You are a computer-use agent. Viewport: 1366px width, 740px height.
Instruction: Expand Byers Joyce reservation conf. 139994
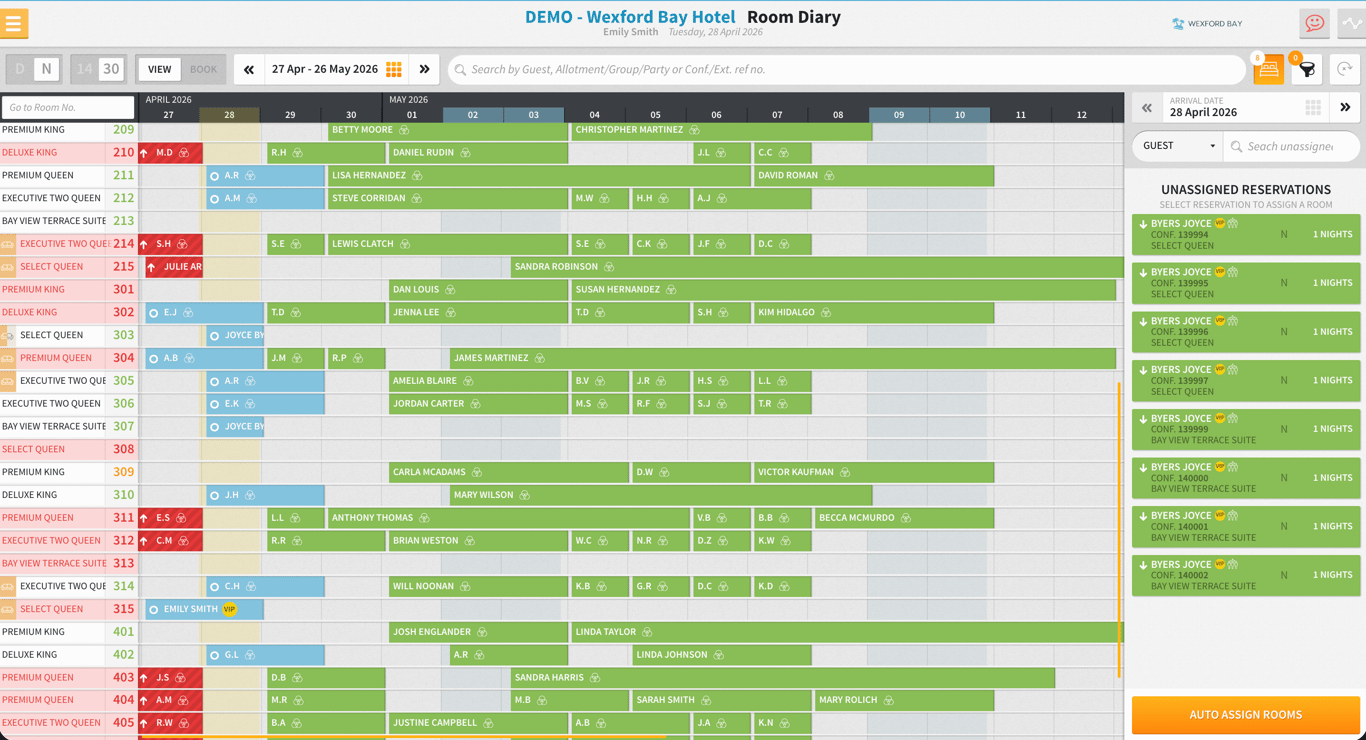[x=1246, y=235]
